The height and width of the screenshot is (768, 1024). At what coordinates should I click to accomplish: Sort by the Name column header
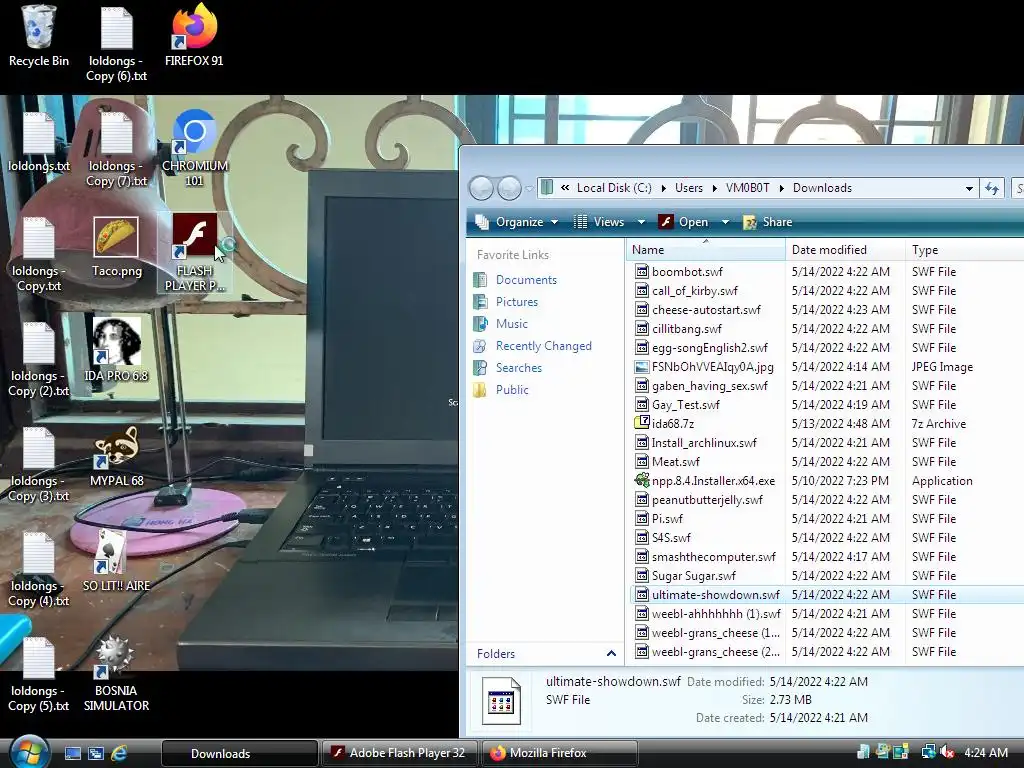(x=705, y=249)
